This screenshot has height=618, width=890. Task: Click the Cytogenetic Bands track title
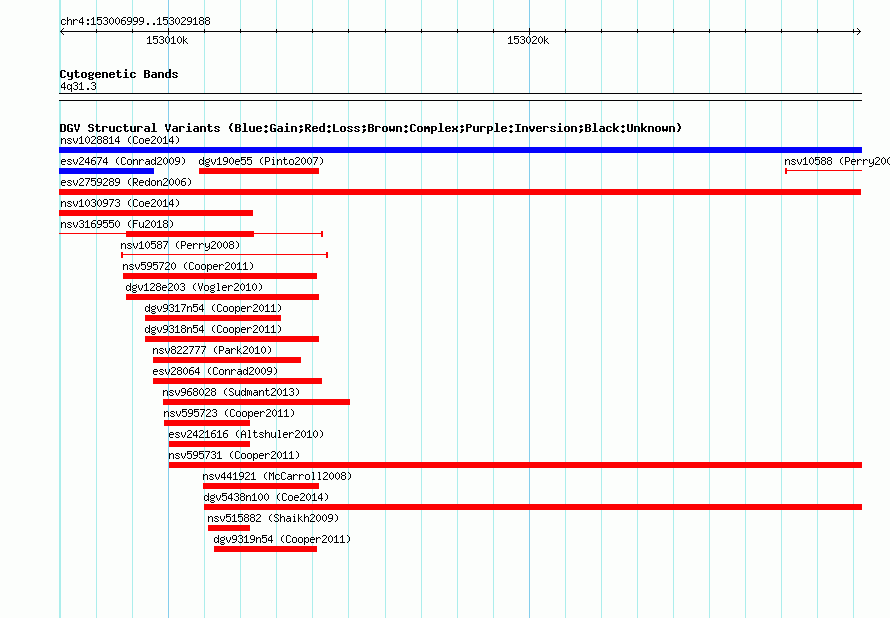[119, 74]
